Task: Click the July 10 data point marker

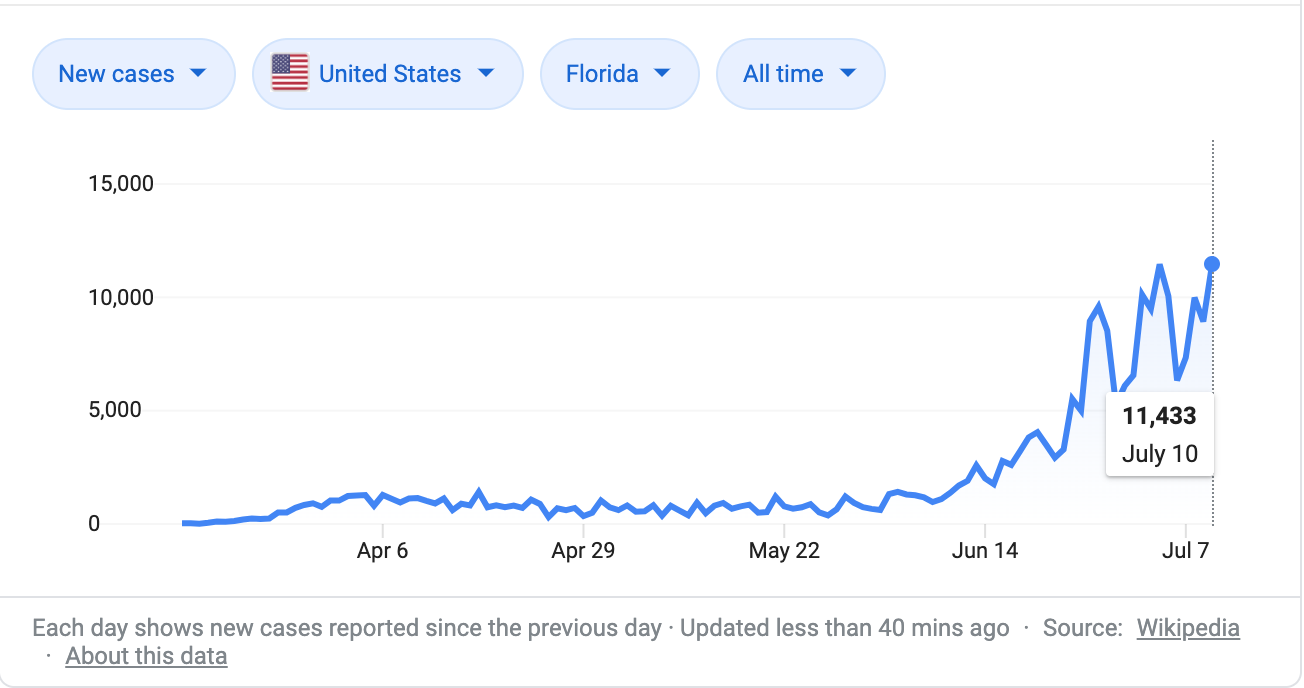Action: 1212,264
